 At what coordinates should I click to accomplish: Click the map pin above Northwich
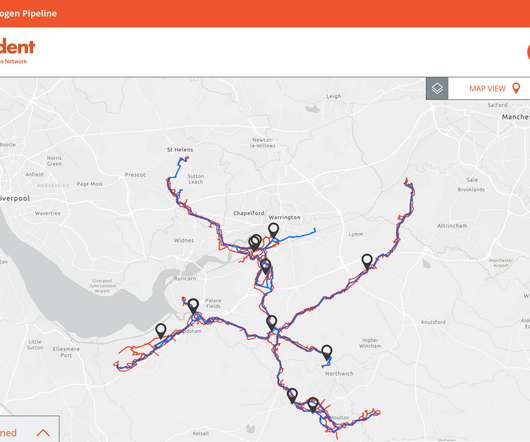pyautogui.click(x=327, y=353)
